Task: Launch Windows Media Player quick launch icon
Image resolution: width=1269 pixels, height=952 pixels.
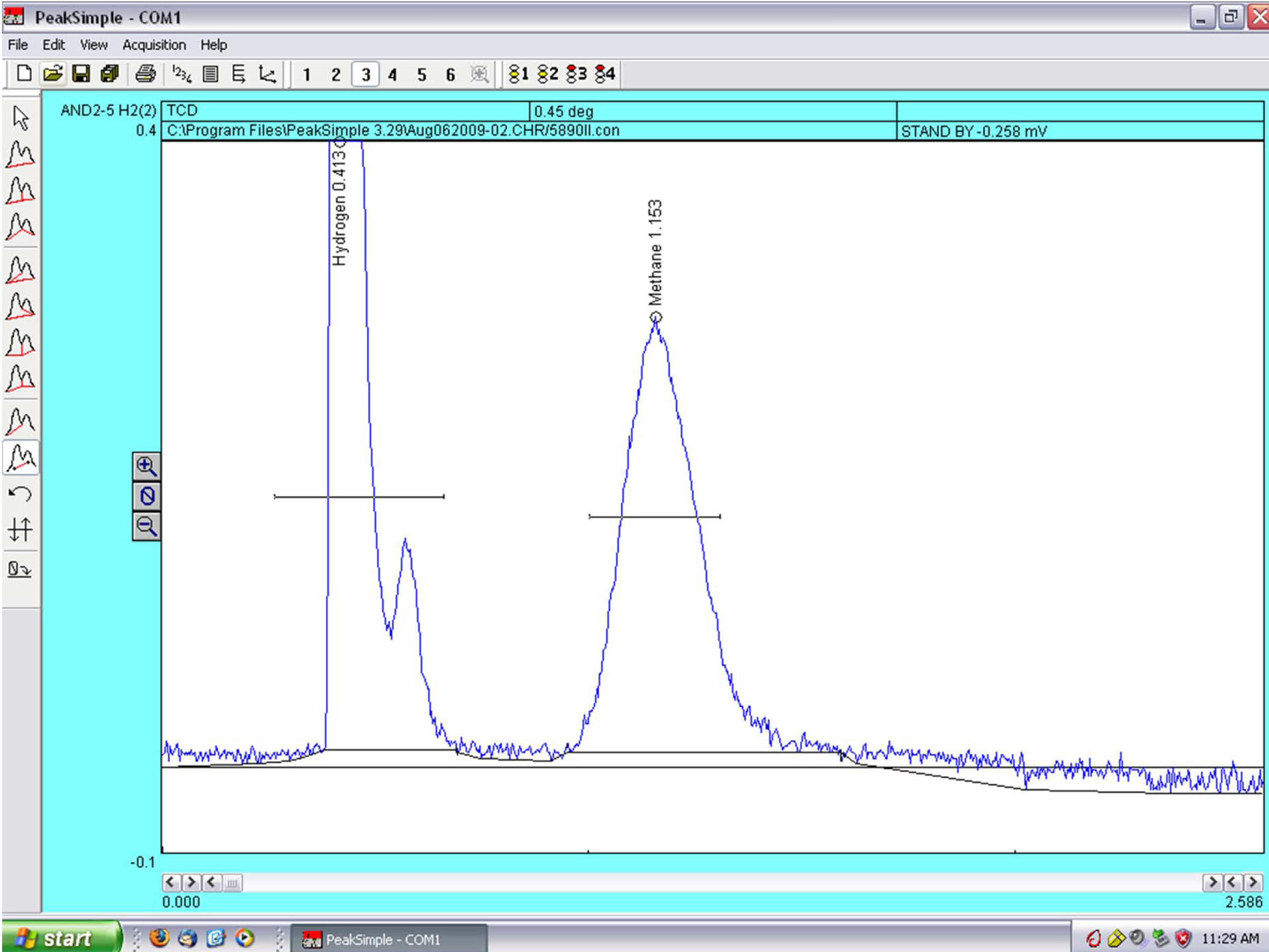Action: pos(244,938)
